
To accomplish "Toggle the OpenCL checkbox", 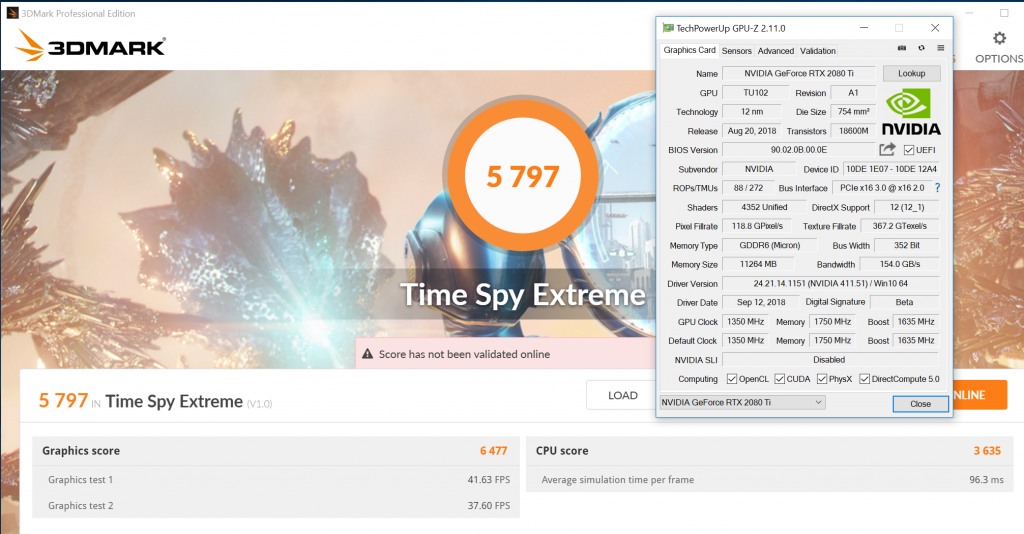I will tap(732, 379).
